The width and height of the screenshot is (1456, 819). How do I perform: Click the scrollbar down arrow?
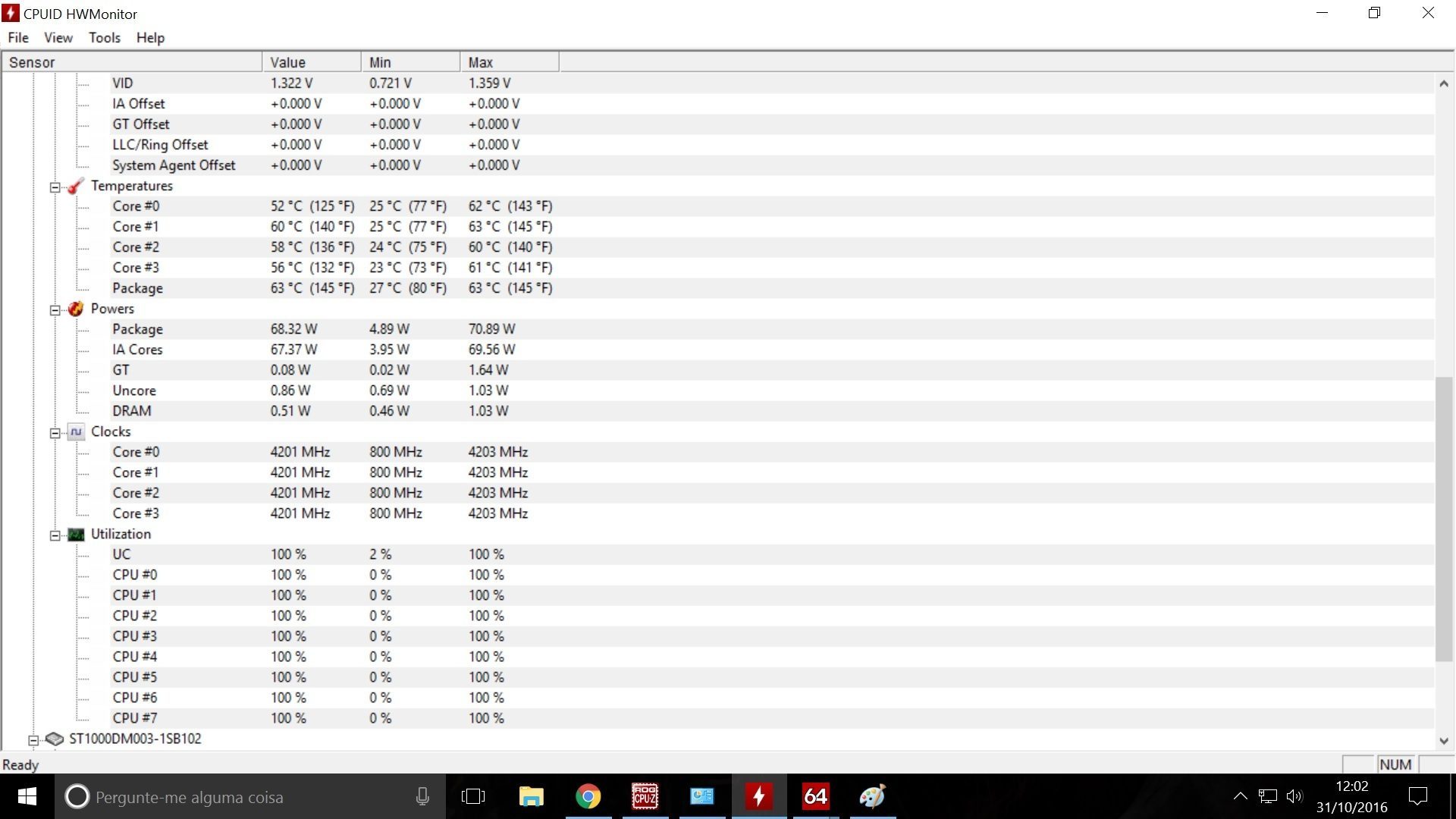1444,740
